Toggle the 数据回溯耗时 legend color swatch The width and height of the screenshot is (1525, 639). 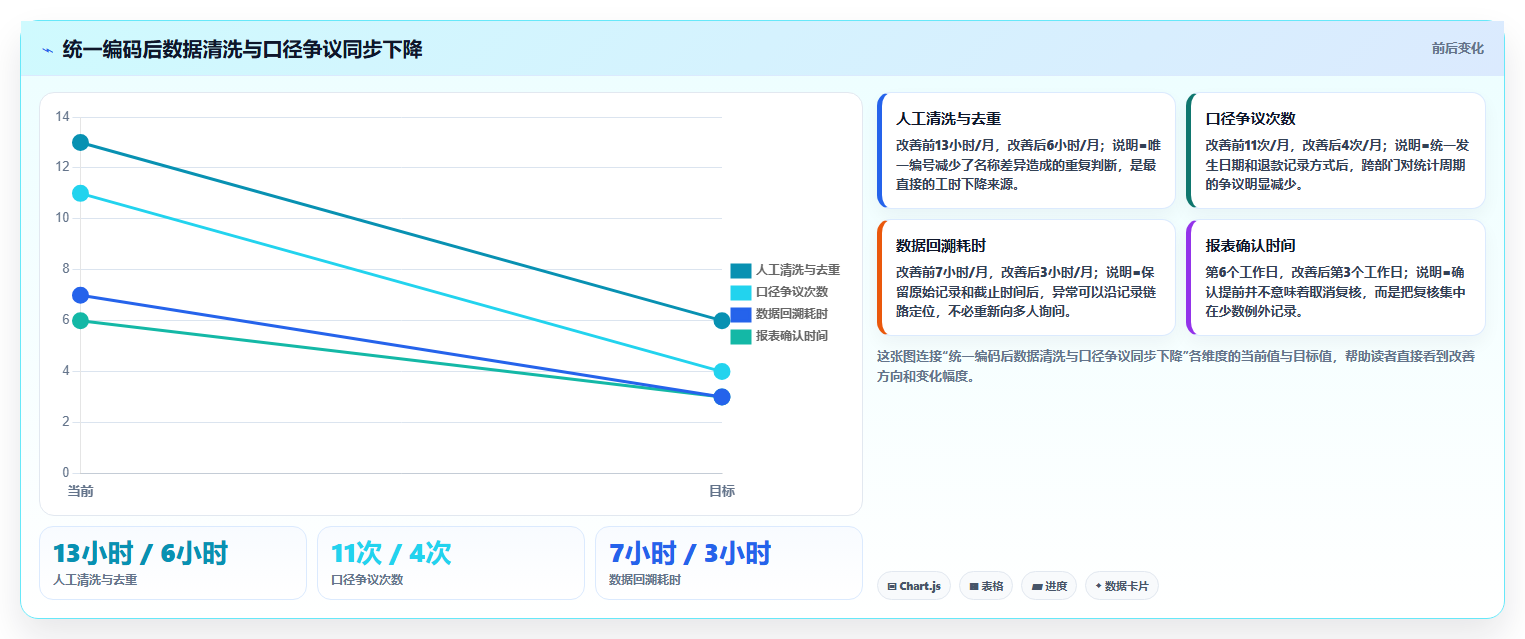[741, 314]
